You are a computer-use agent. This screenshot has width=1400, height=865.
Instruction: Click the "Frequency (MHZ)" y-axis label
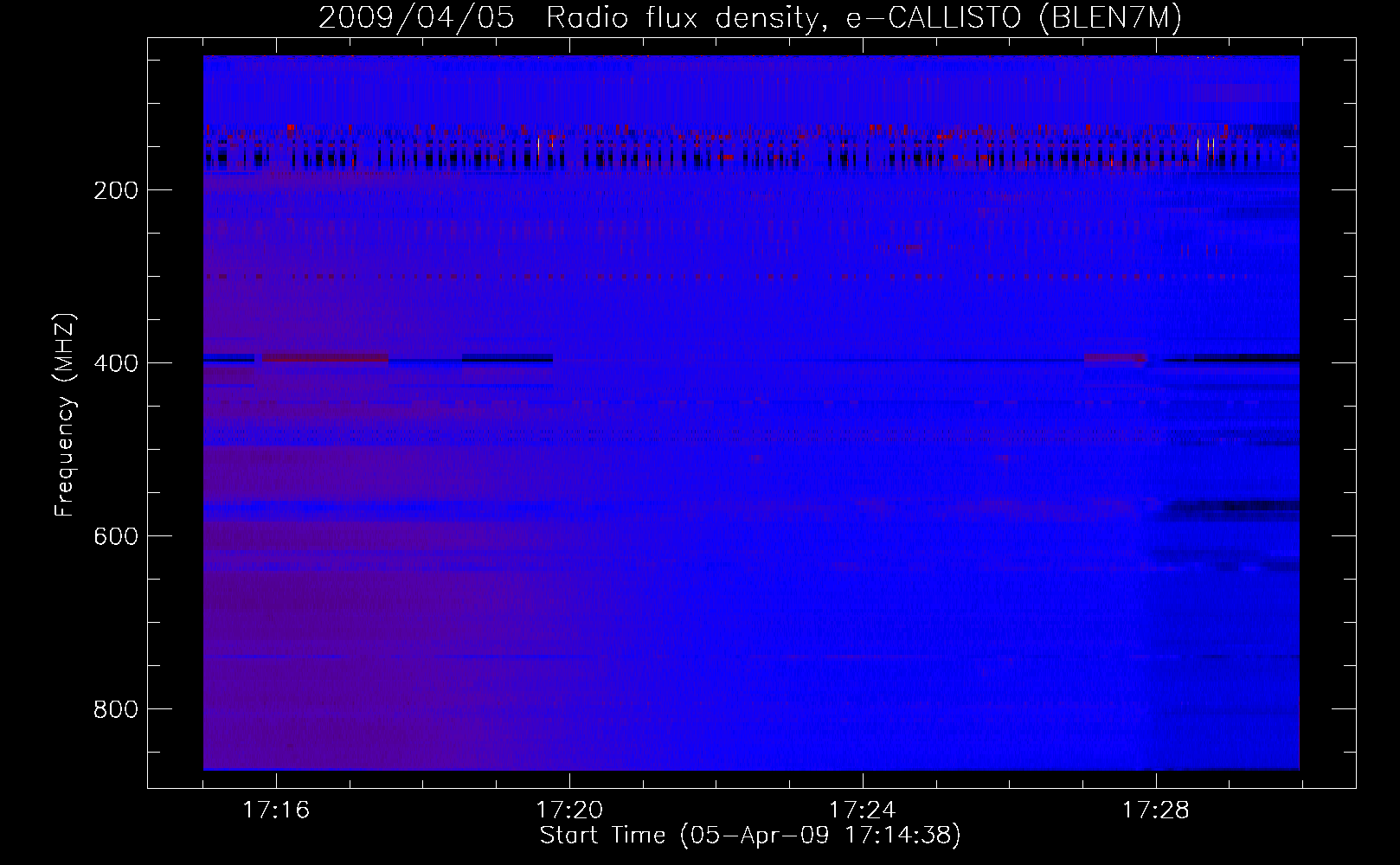(65, 415)
